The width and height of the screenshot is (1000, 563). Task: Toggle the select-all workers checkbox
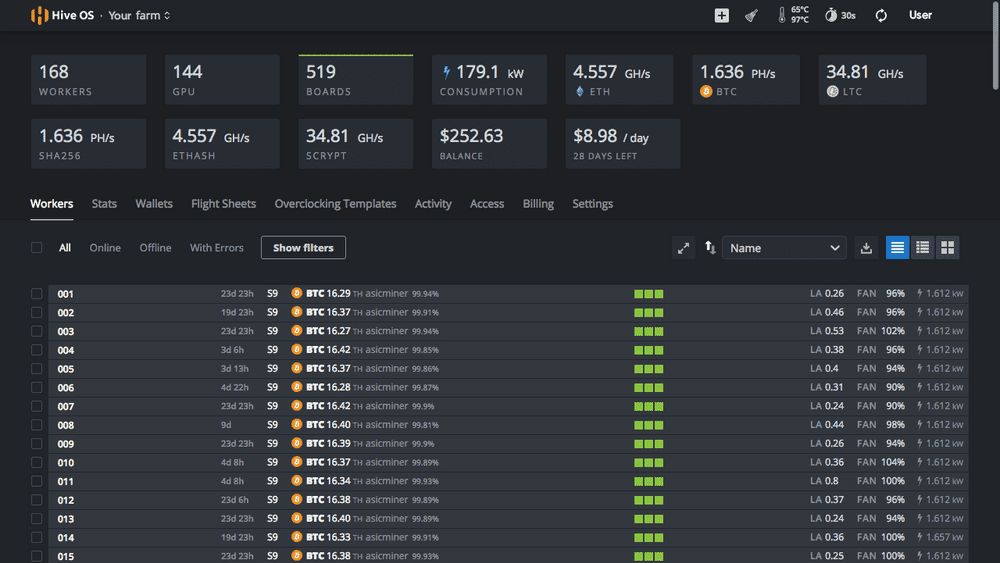pos(36,247)
